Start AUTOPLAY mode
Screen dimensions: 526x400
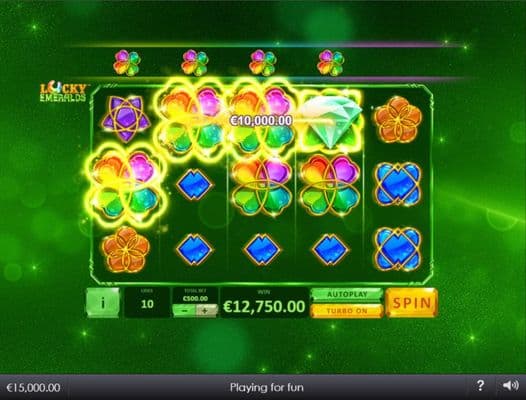[x=347, y=295]
